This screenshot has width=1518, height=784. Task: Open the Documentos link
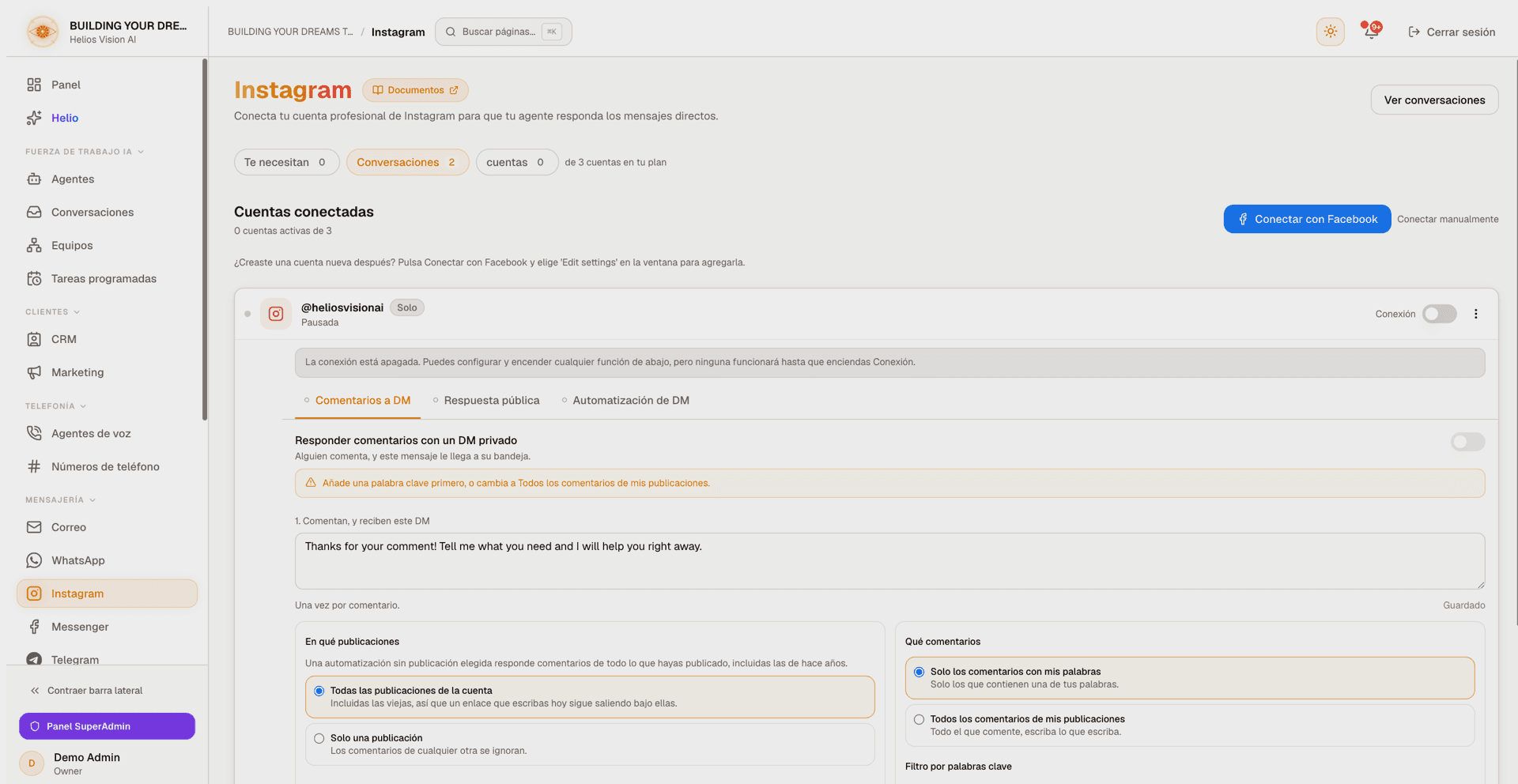pos(415,90)
